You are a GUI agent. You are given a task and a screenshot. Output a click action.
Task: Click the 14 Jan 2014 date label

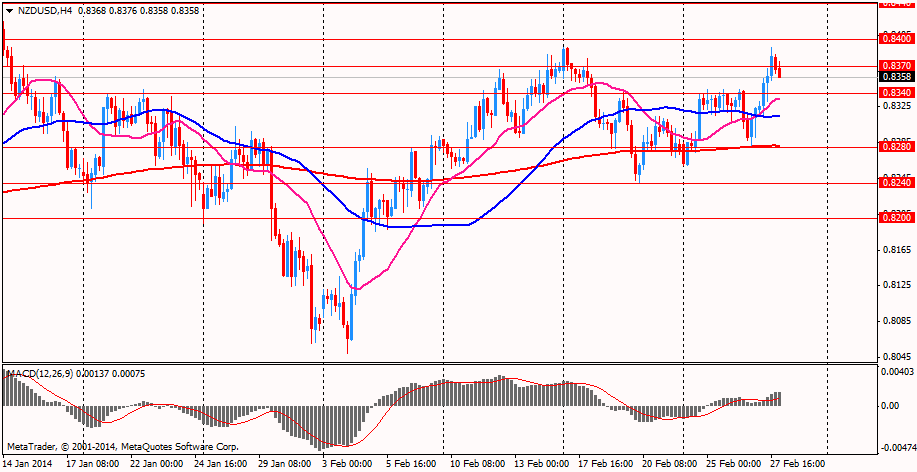[26, 464]
